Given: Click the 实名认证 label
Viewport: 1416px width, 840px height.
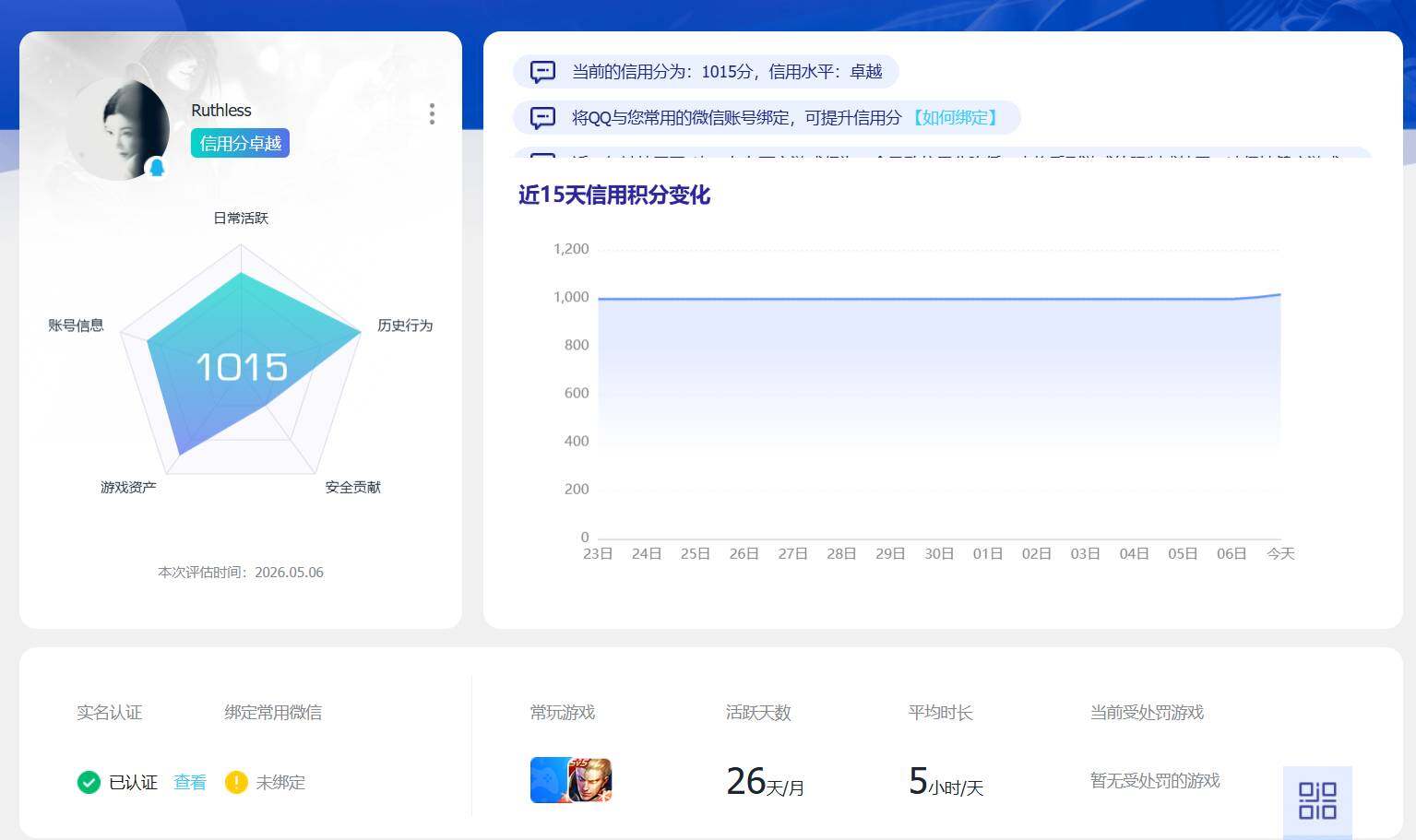Looking at the screenshot, I should (x=109, y=712).
